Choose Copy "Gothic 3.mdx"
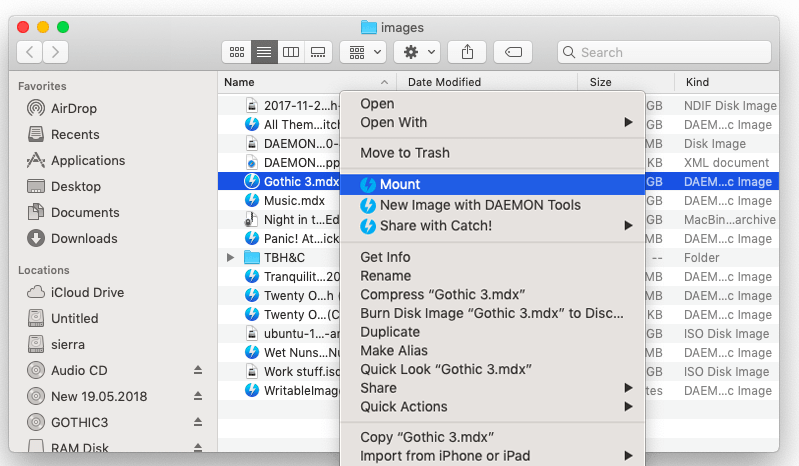The width and height of the screenshot is (799, 466). (x=492, y=437)
